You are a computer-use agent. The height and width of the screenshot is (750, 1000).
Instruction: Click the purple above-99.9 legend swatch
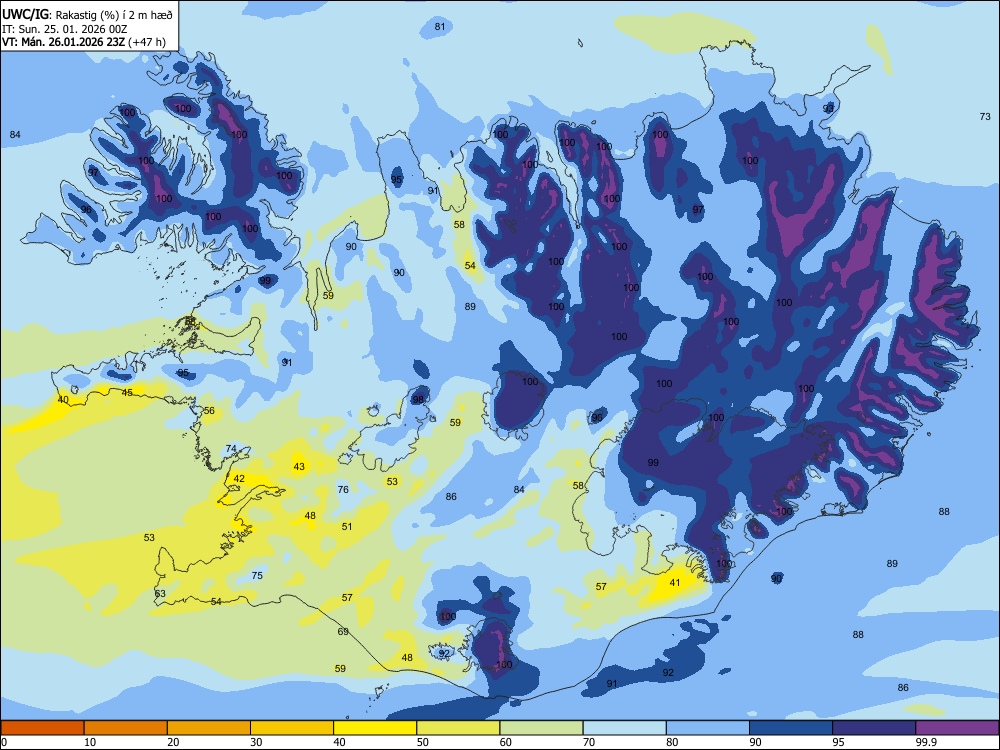coord(957,728)
